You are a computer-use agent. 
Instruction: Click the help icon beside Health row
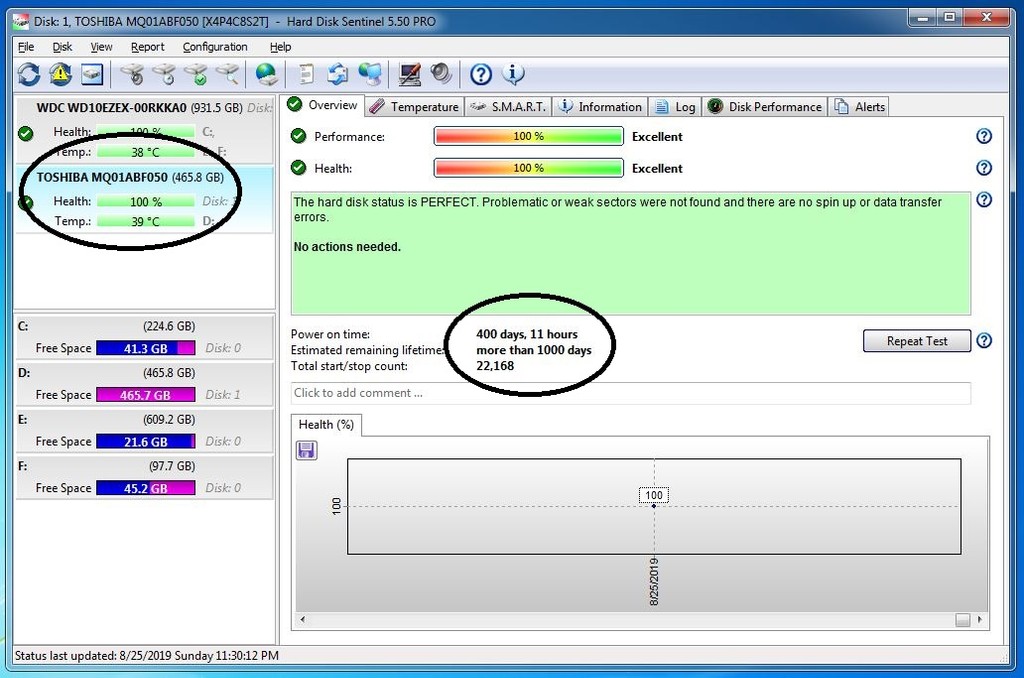point(984,168)
